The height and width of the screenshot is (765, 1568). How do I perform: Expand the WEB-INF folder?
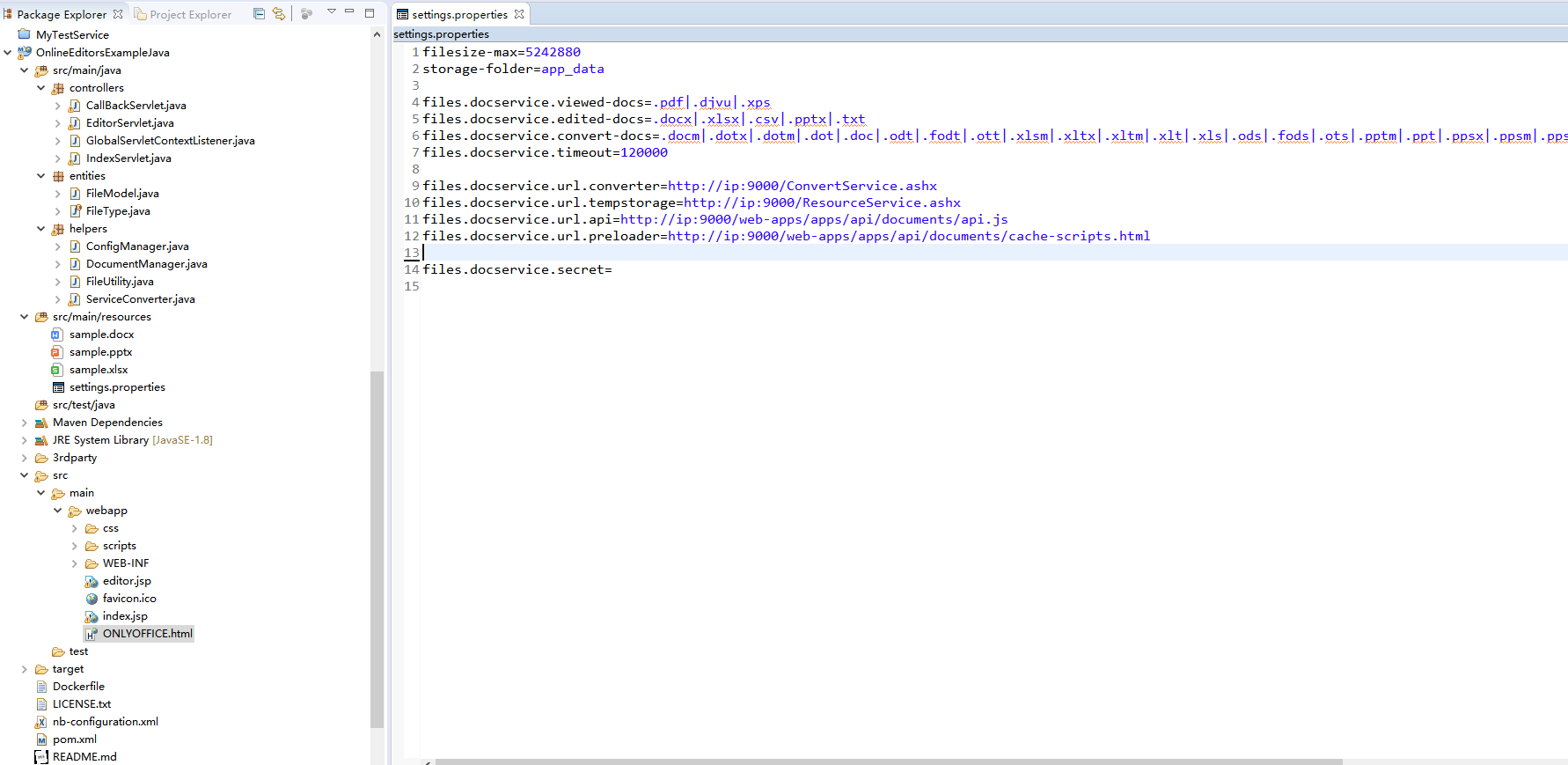pyautogui.click(x=75, y=563)
